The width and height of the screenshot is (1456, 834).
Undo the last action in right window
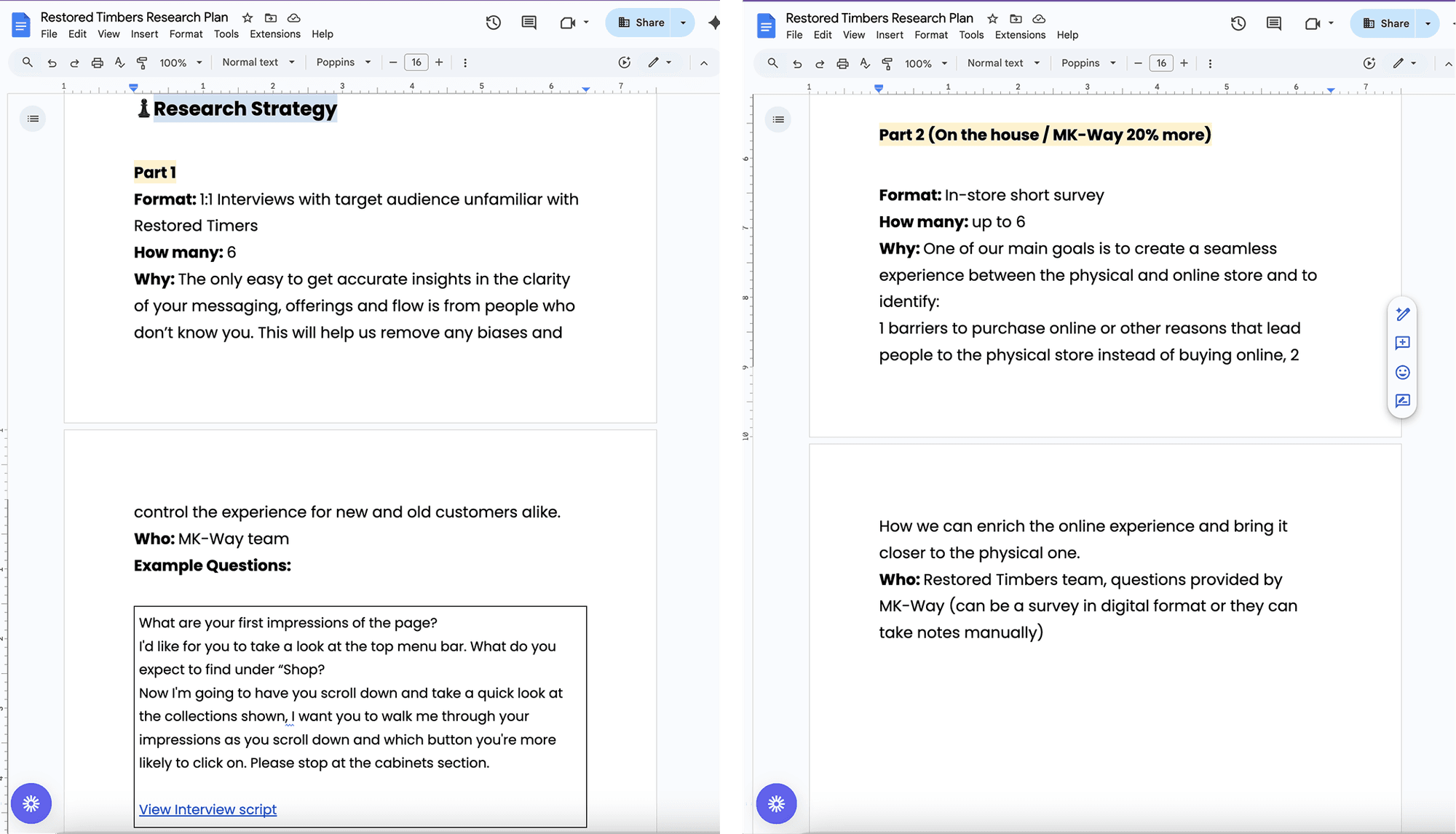pos(797,63)
